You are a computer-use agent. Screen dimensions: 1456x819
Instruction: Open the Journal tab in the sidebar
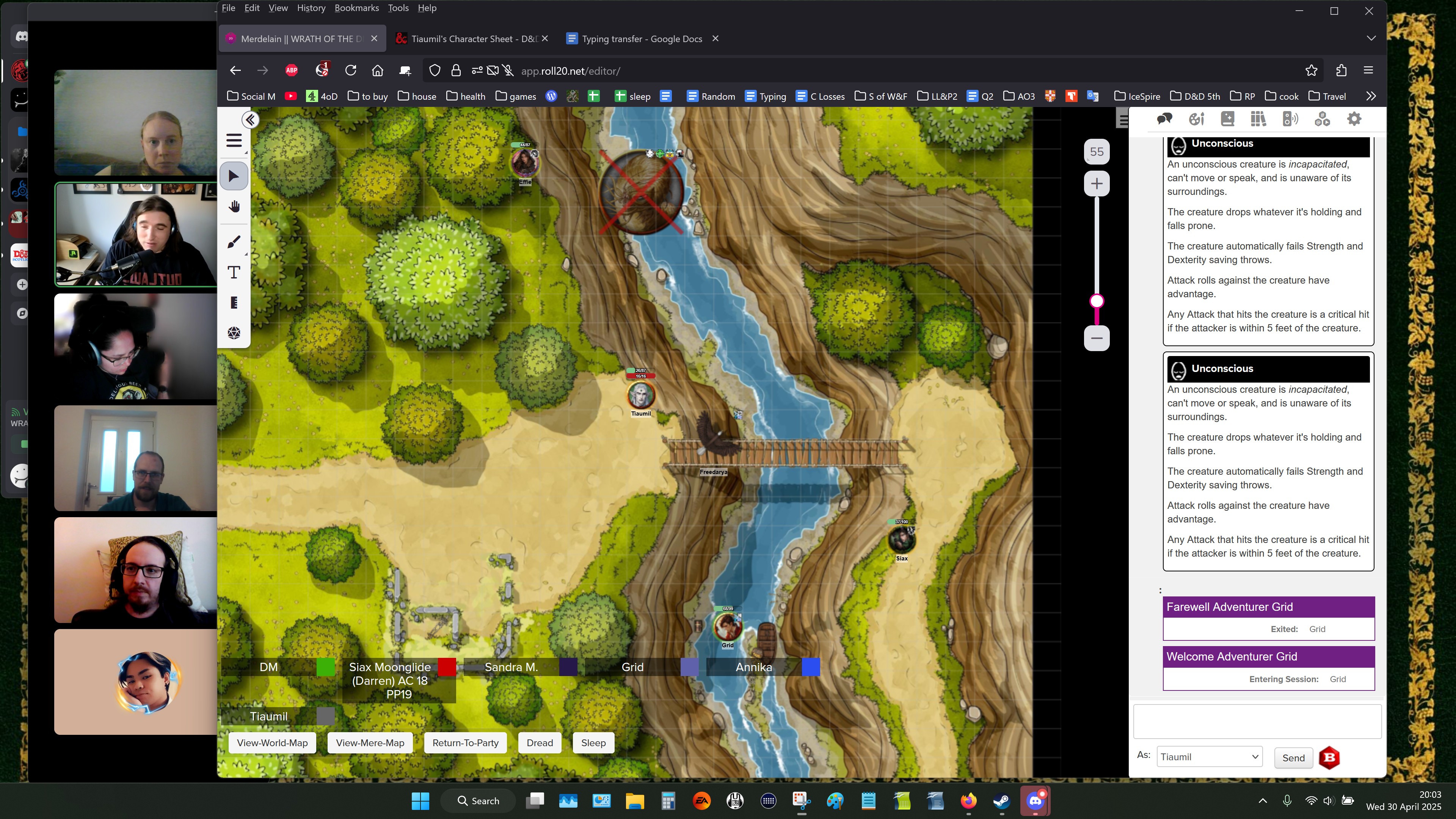[x=1227, y=119]
